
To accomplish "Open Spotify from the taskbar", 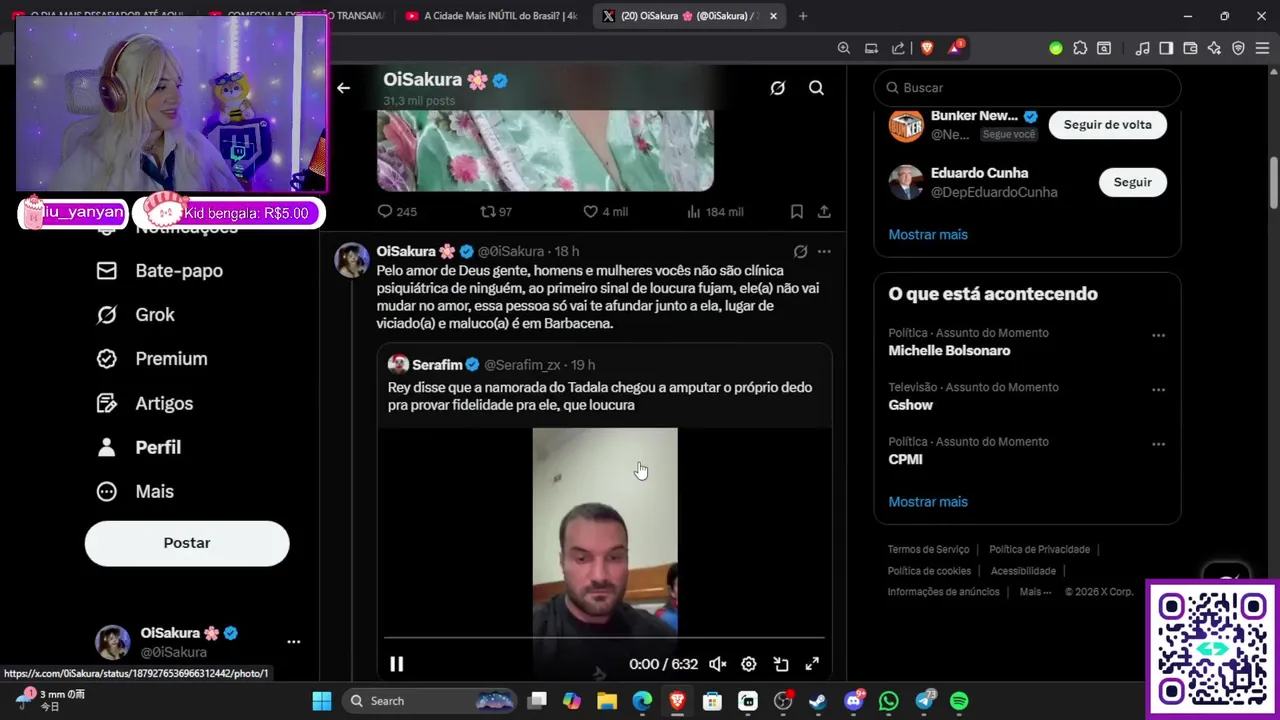I will pos(959,701).
